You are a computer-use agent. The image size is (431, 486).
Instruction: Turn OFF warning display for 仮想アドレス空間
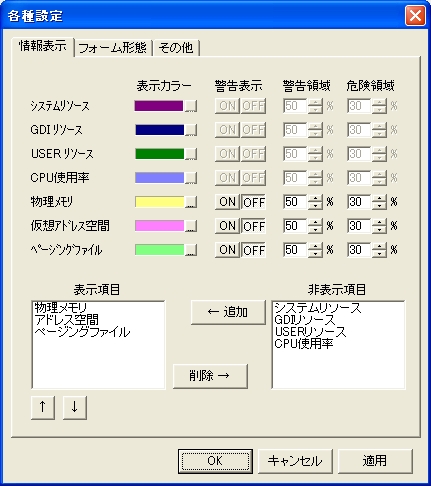coord(253,226)
